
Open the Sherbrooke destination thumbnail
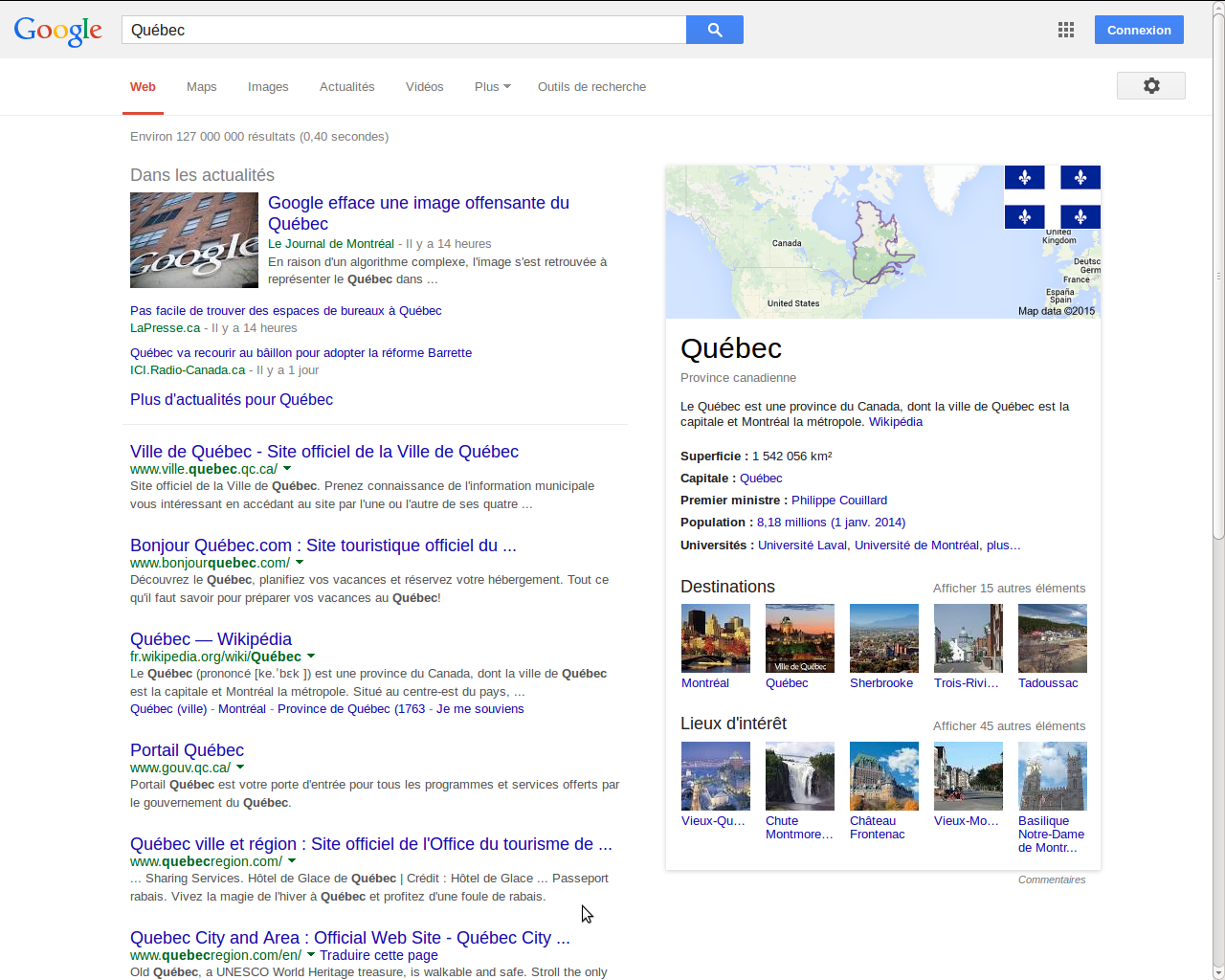[x=884, y=638]
